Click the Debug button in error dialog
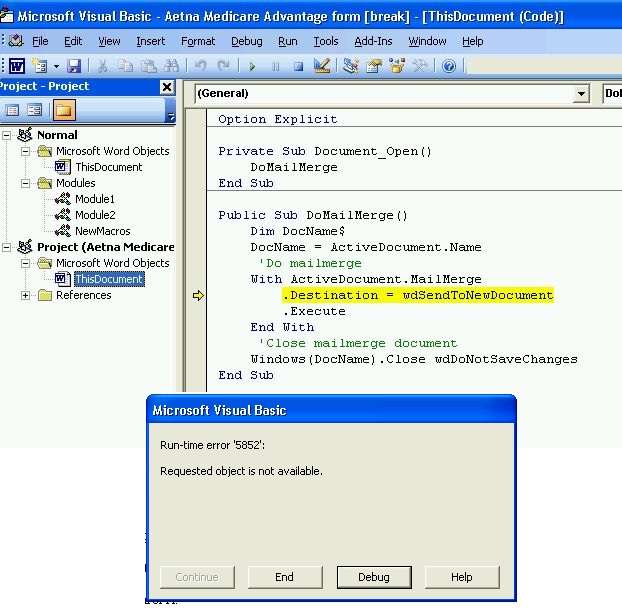This screenshot has width=622, height=609. pyautogui.click(x=374, y=577)
